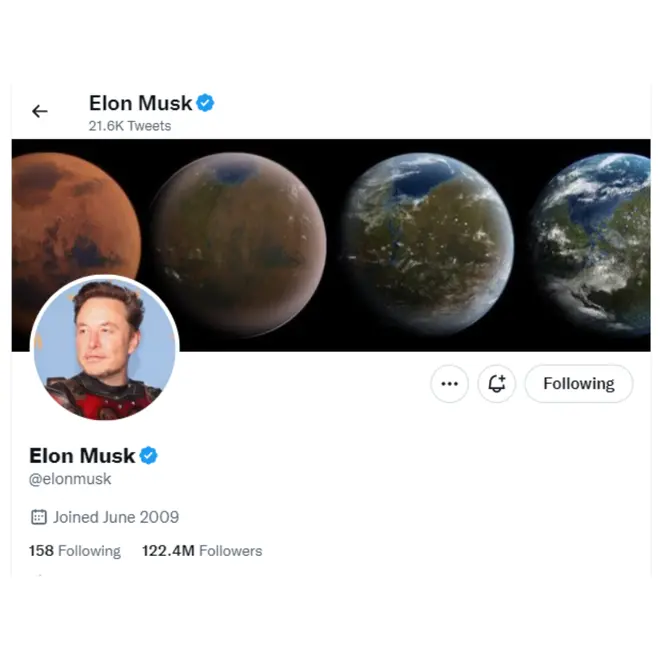Turn on notifications with the bell icon
The image size is (660, 660).
pos(497,383)
